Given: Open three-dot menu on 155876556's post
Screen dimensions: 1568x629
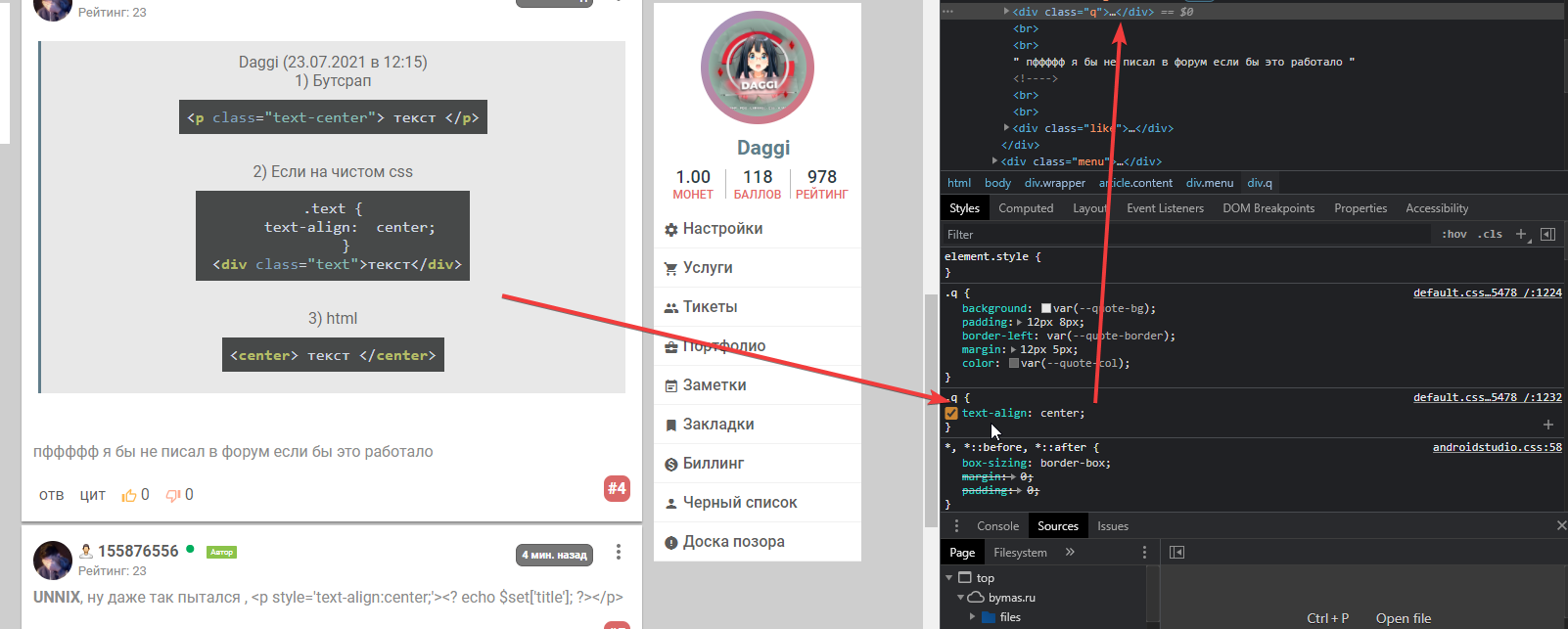Looking at the screenshot, I should click(x=618, y=553).
